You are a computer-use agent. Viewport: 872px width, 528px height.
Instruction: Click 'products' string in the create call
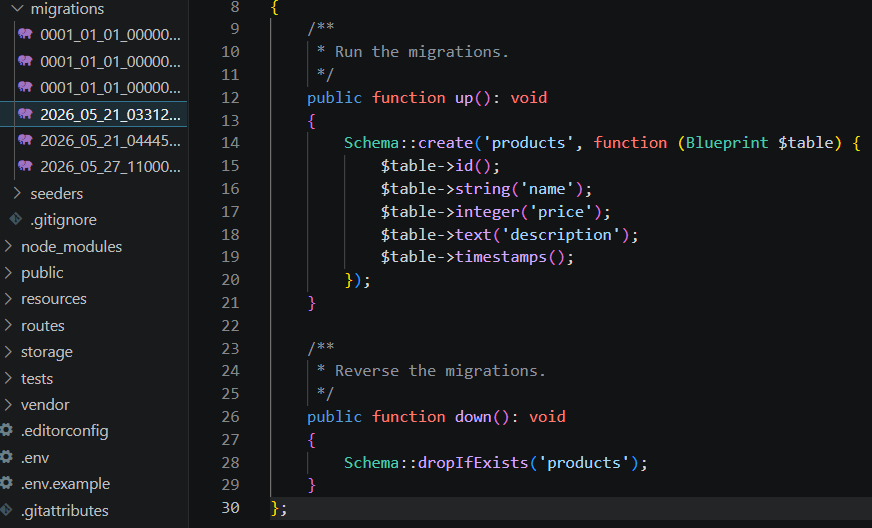528,143
